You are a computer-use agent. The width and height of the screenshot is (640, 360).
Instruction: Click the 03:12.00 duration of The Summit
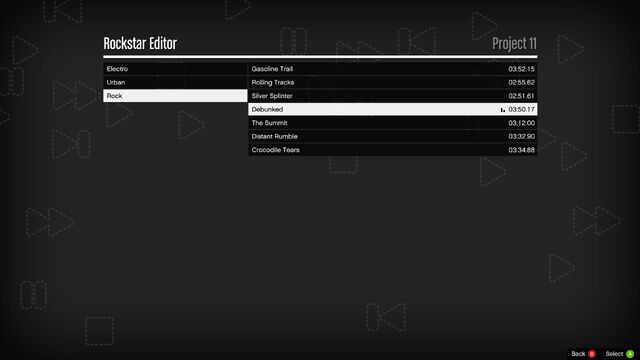pyautogui.click(x=521, y=123)
